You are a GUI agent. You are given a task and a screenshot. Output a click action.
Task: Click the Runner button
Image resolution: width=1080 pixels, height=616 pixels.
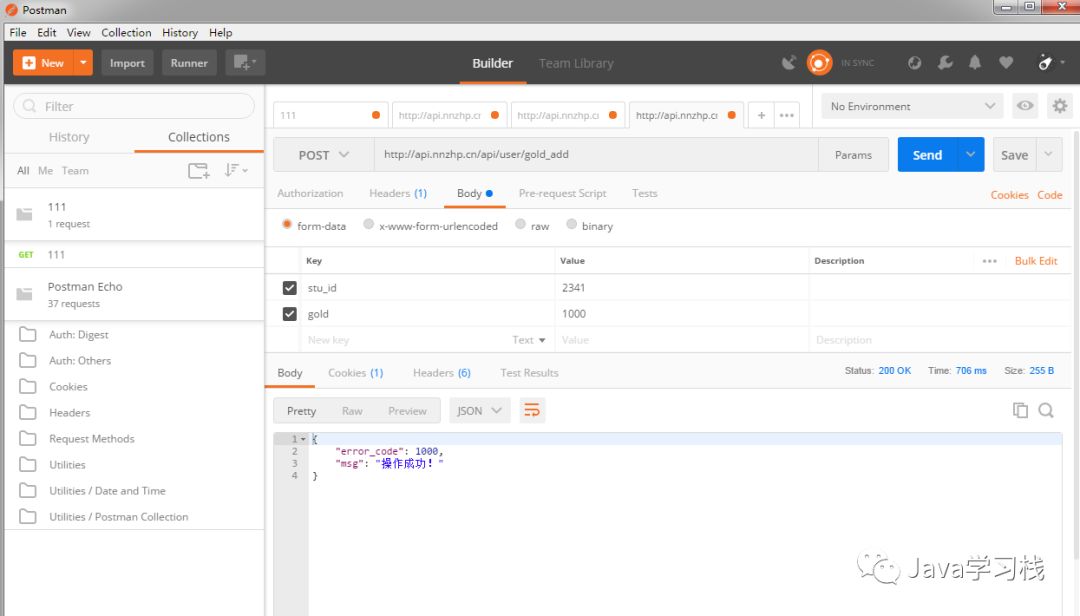189,63
